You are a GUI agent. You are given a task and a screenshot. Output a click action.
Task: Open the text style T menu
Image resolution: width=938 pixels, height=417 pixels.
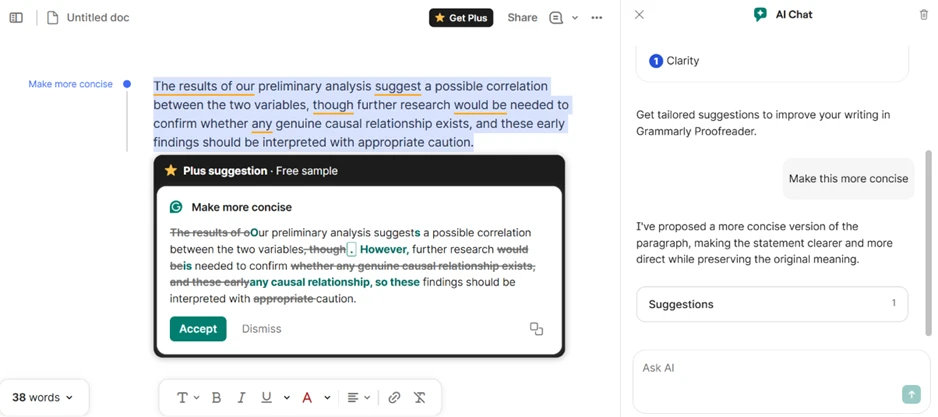click(x=182, y=397)
